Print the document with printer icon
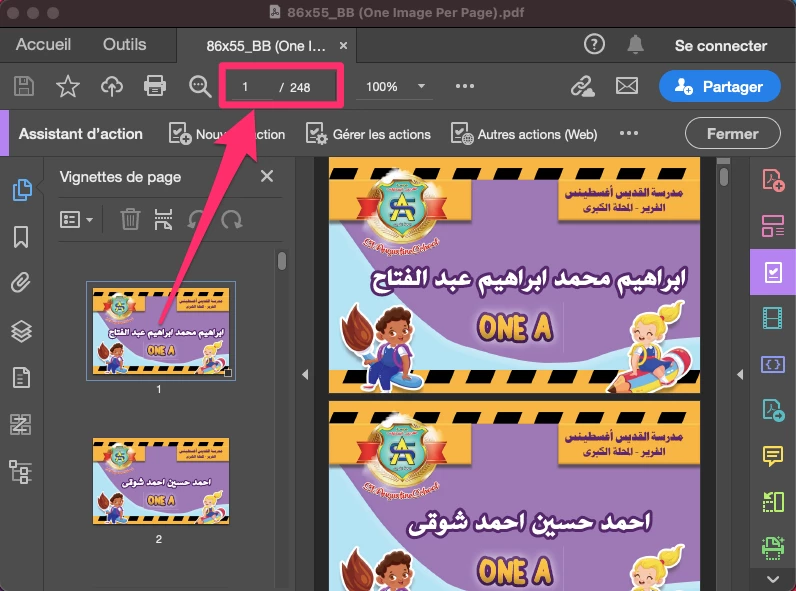 155,86
